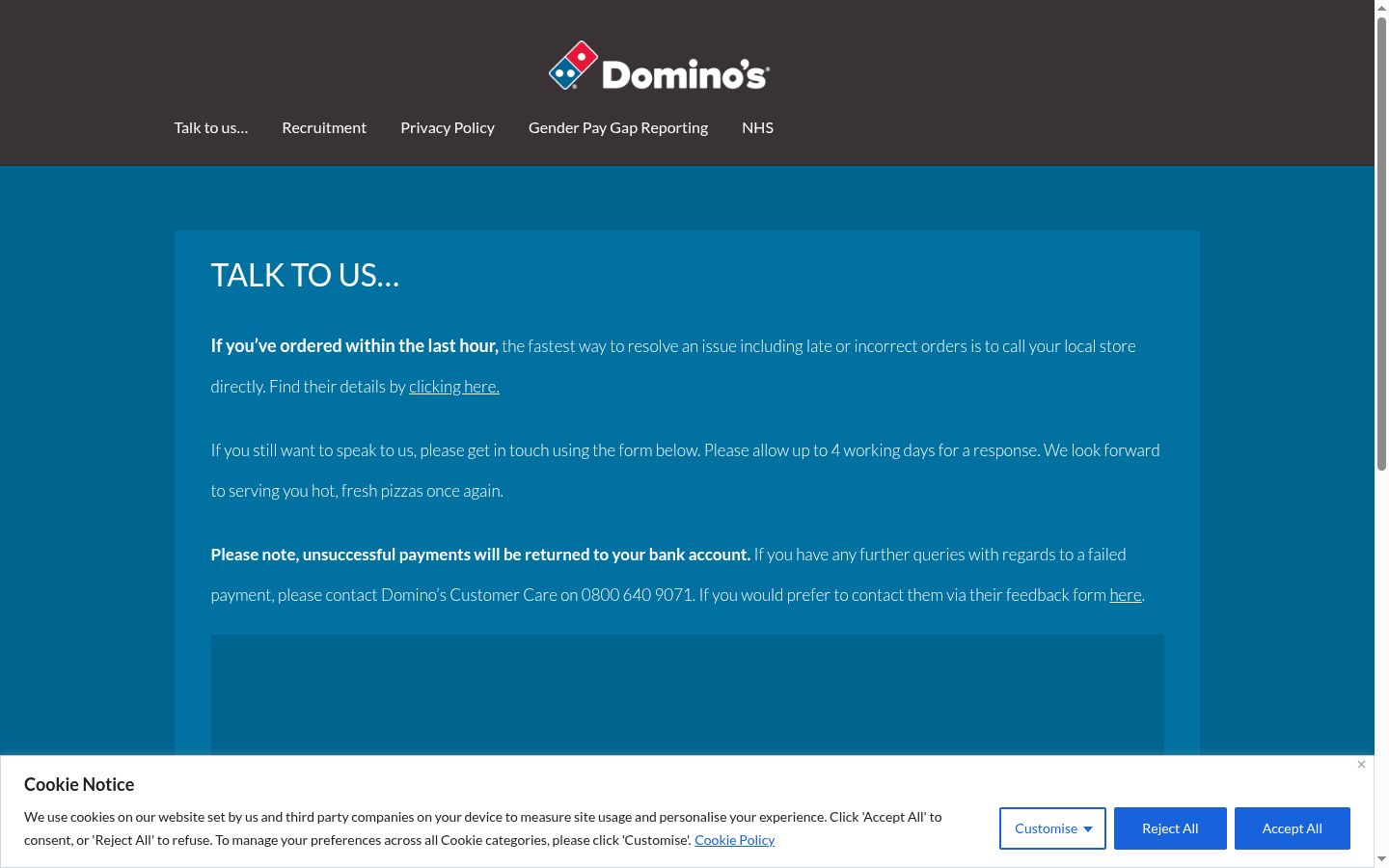Go to the Recruitment page
The height and width of the screenshot is (868, 1389).
[324, 127]
